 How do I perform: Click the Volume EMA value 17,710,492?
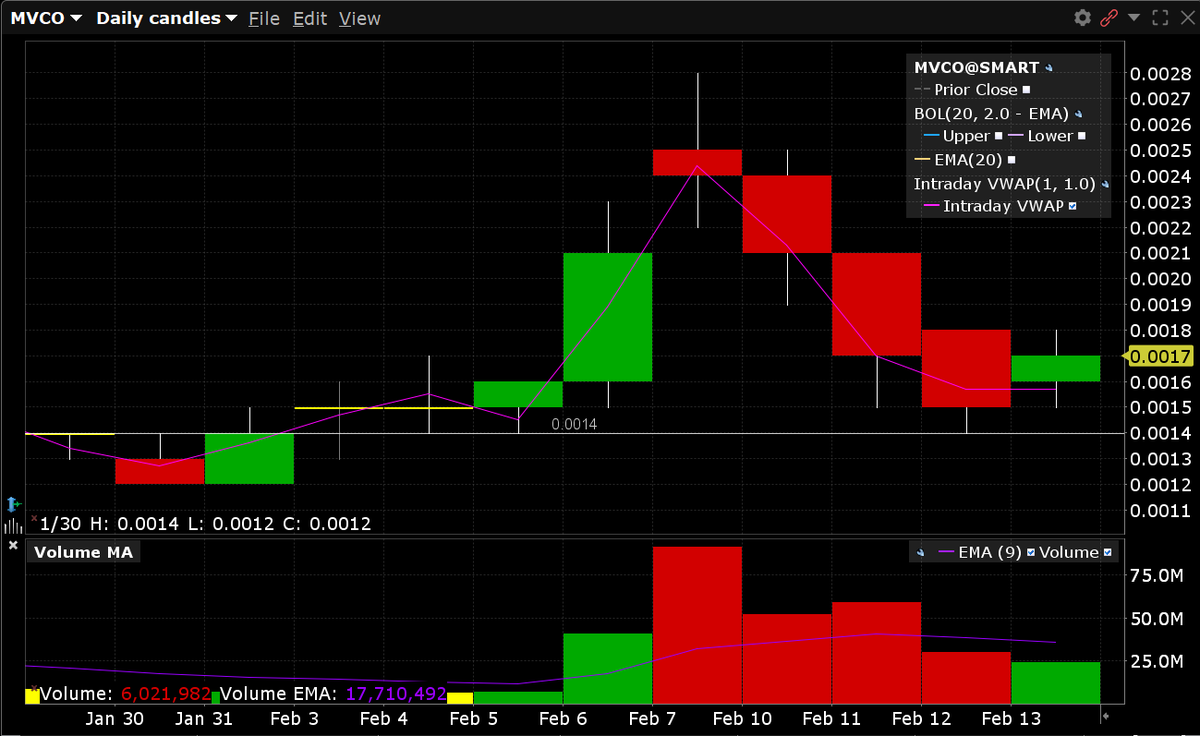tap(396, 693)
